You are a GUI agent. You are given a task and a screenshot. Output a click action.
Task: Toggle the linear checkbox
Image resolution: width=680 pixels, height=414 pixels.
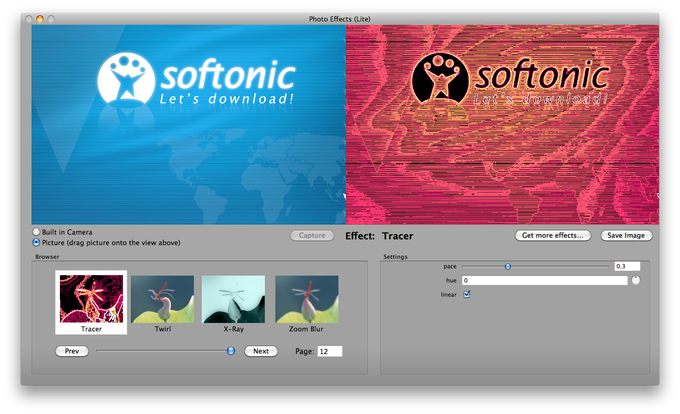coord(467,294)
